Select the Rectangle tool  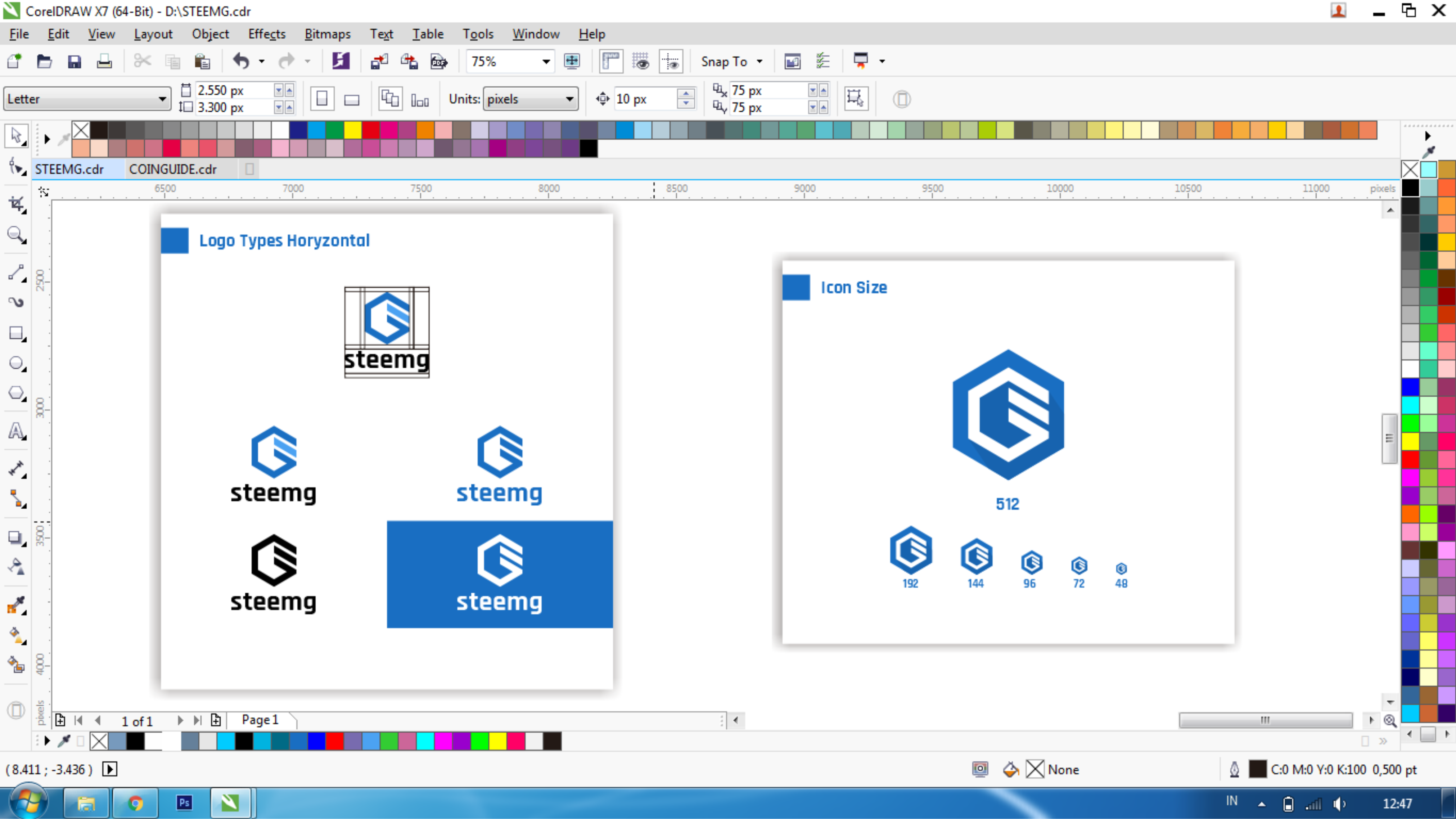[x=16, y=333]
